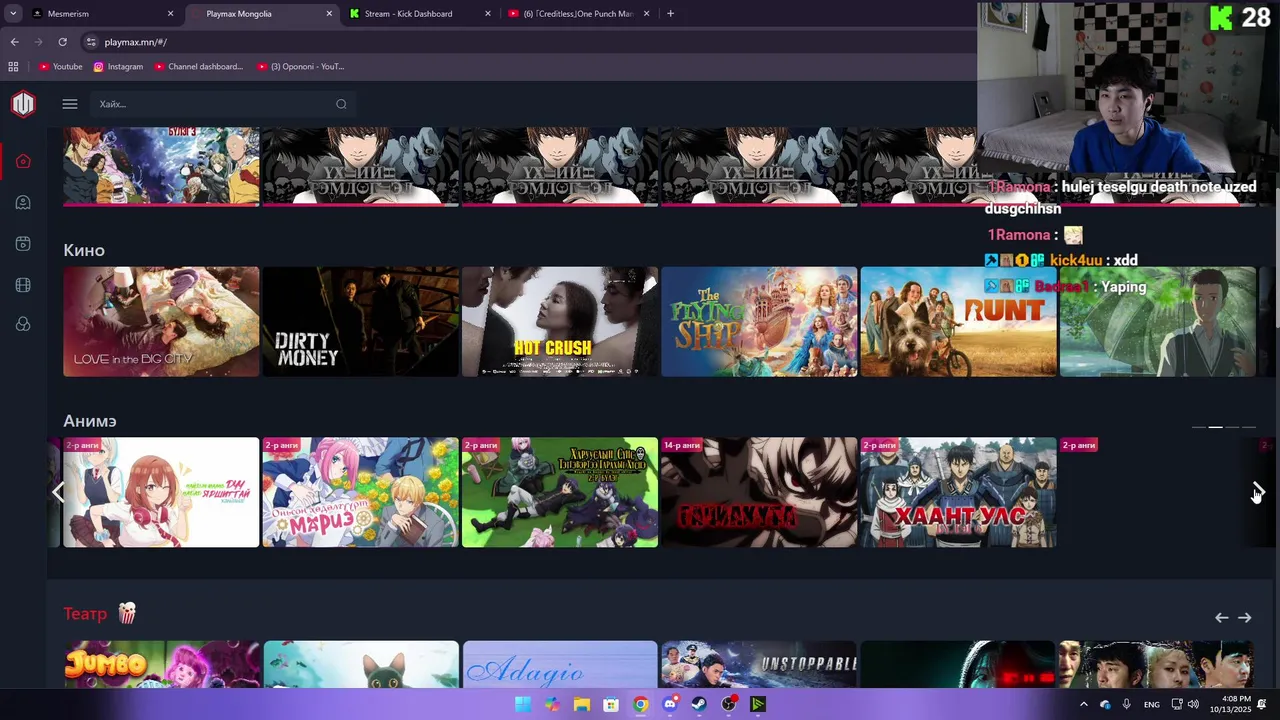
Task: Open the Runt movie thumbnail
Action: click(958, 322)
